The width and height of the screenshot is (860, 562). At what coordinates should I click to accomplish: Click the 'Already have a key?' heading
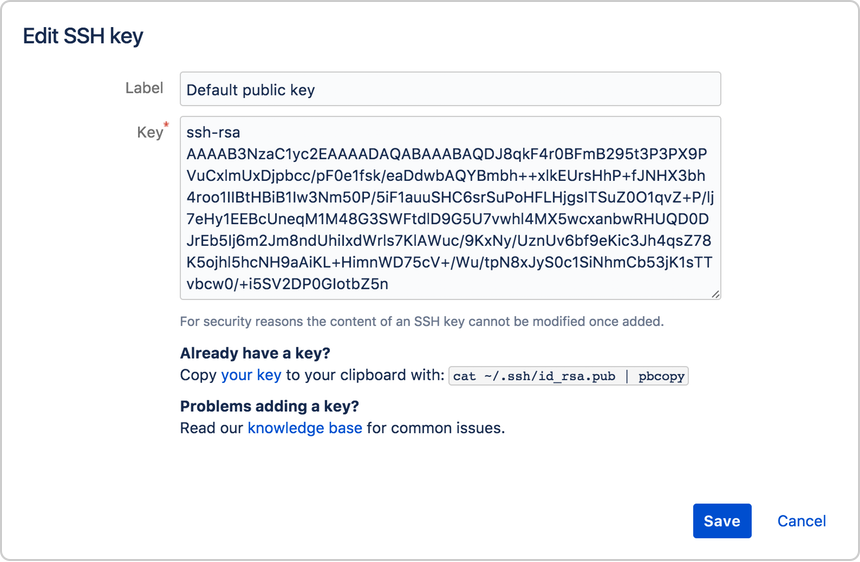255,353
